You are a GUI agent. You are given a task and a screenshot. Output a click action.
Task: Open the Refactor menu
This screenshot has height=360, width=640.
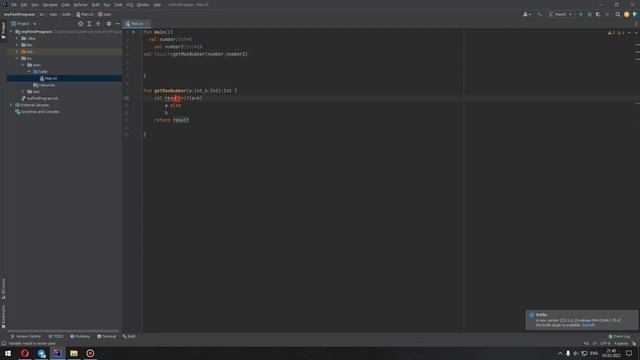click(x=80, y=5)
